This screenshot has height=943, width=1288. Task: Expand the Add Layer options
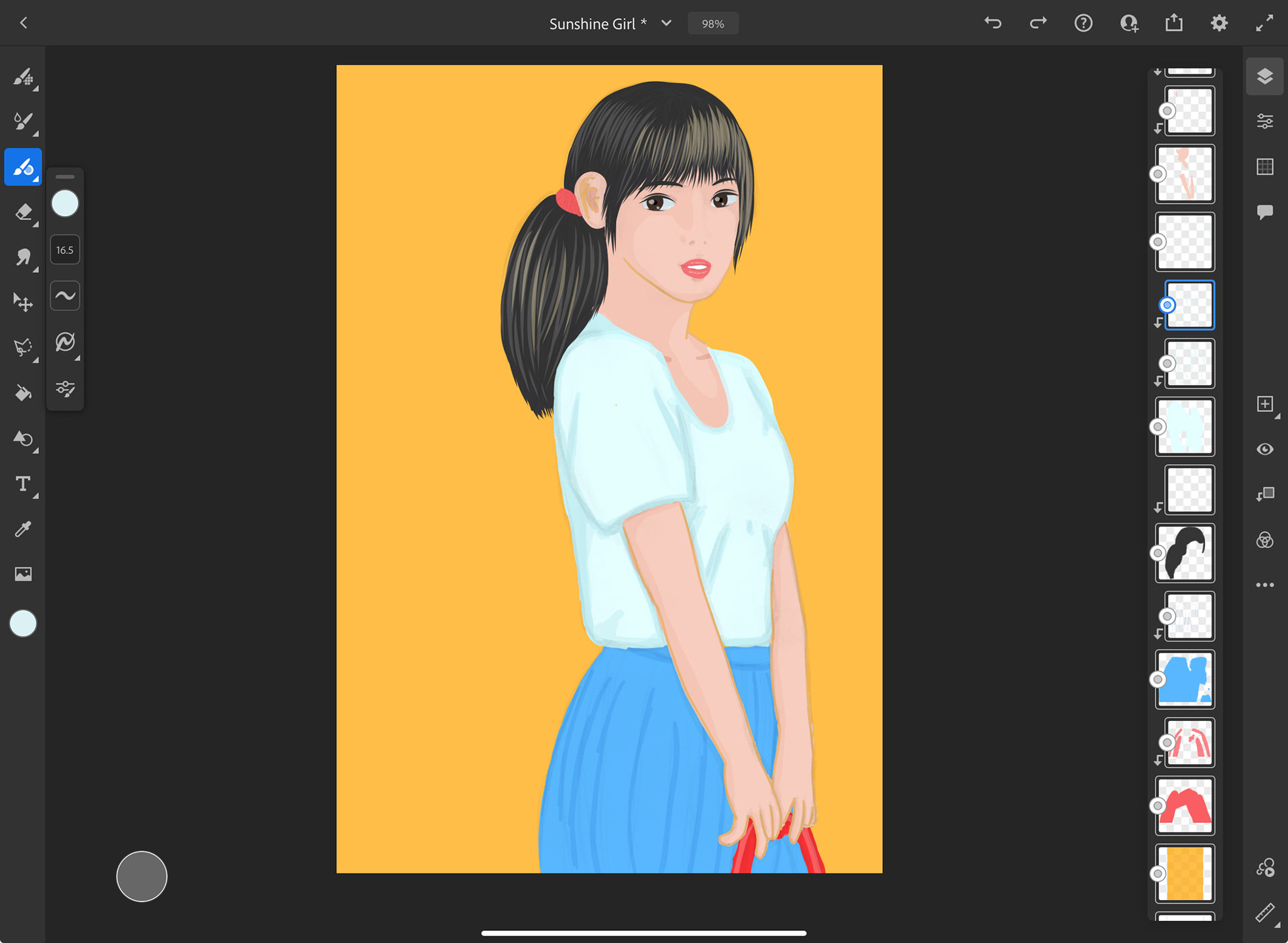coord(1265,404)
